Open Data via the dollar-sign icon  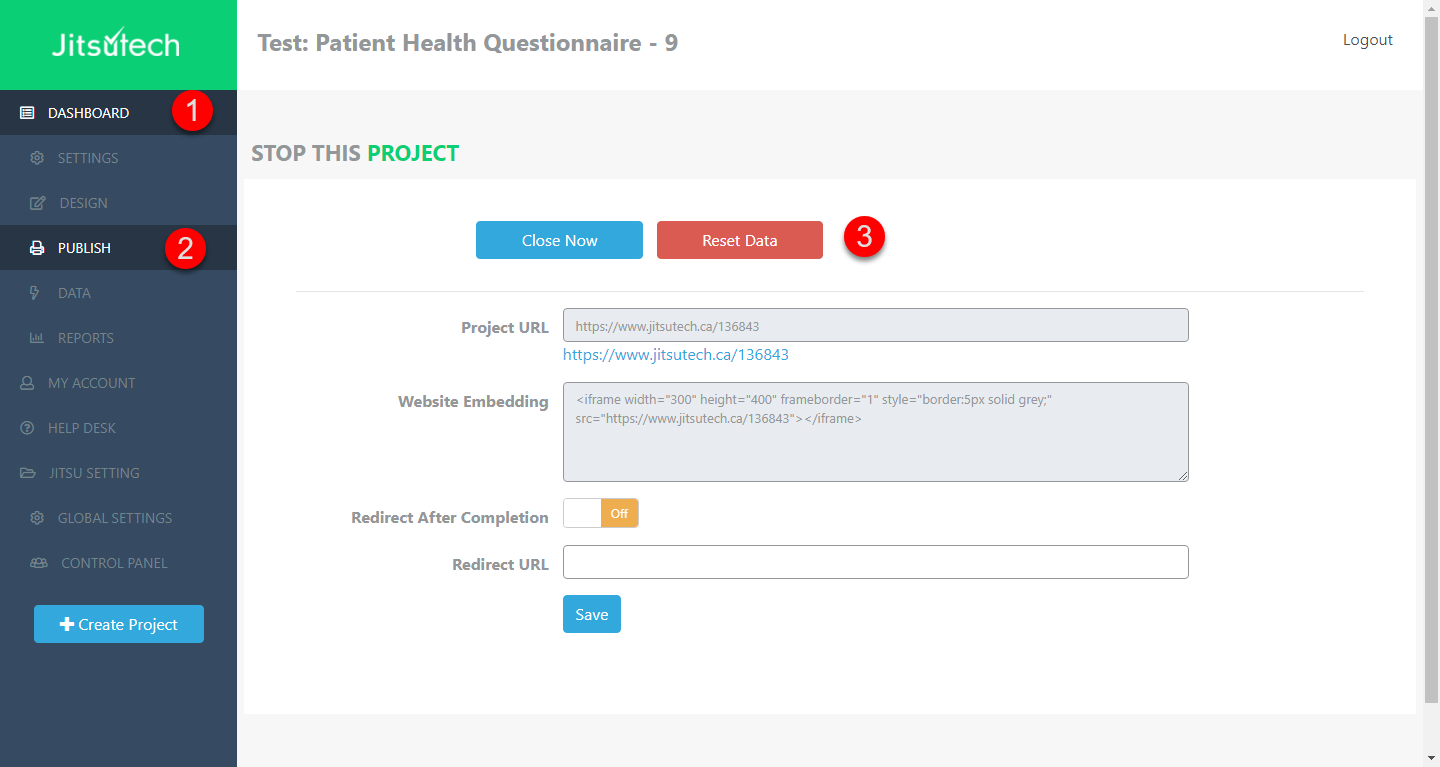point(35,292)
